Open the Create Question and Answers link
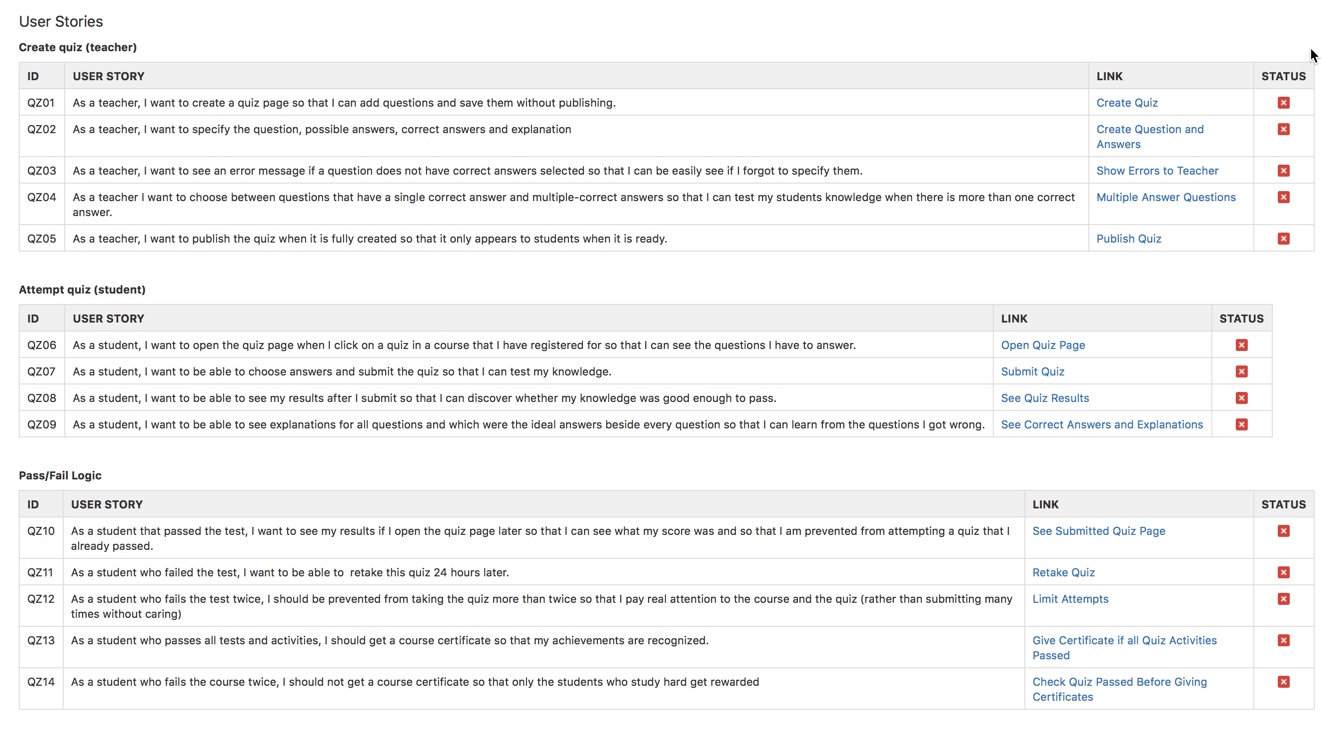The height and width of the screenshot is (730, 1324). pyautogui.click(x=1149, y=135)
